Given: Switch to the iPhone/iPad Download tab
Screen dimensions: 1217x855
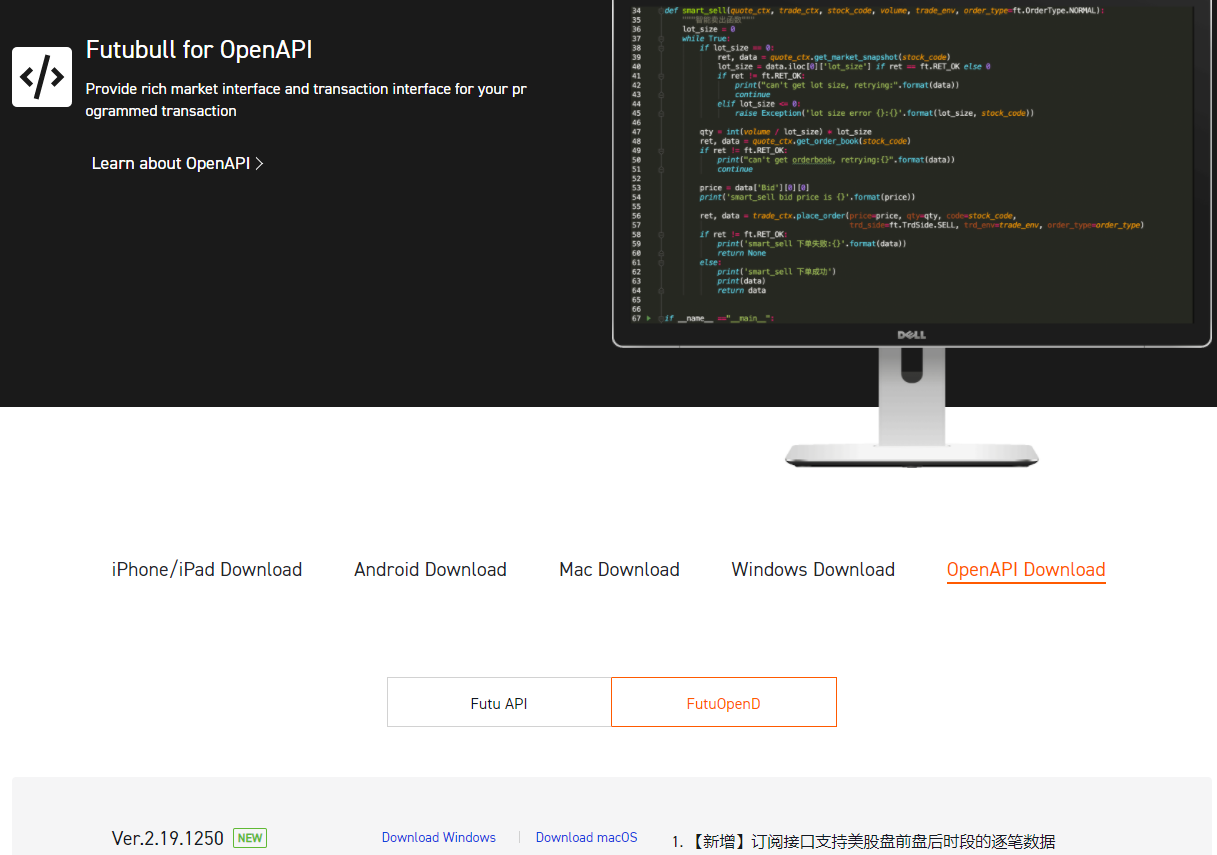Looking at the screenshot, I should (207, 570).
